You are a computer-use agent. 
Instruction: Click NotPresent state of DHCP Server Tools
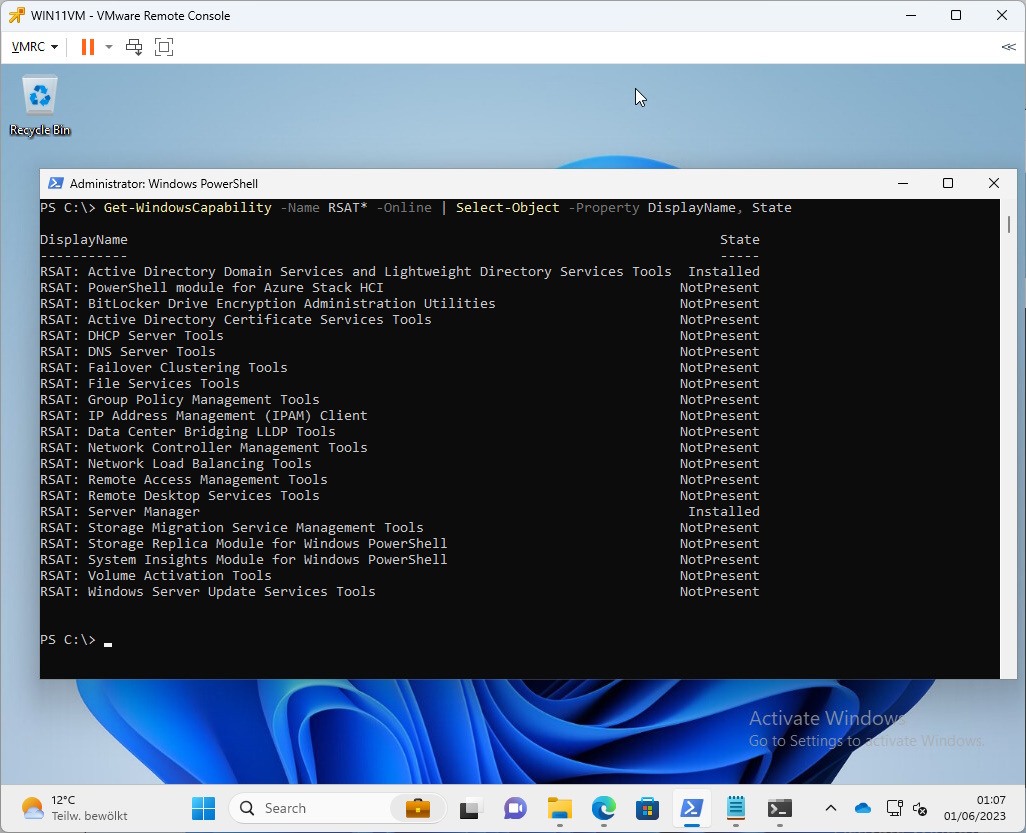[x=719, y=336]
